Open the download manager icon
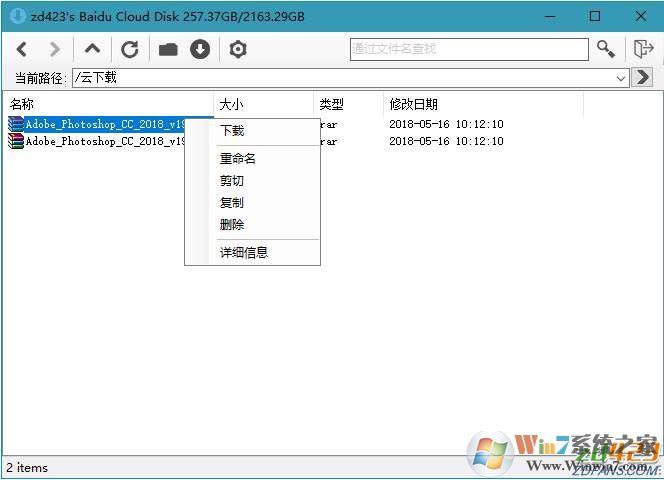664x480 pixels. click(x=200, y=49)
